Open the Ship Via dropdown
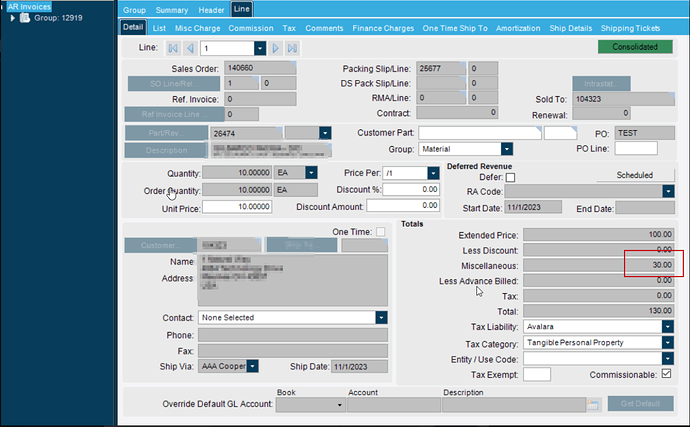 click(253, 366)
